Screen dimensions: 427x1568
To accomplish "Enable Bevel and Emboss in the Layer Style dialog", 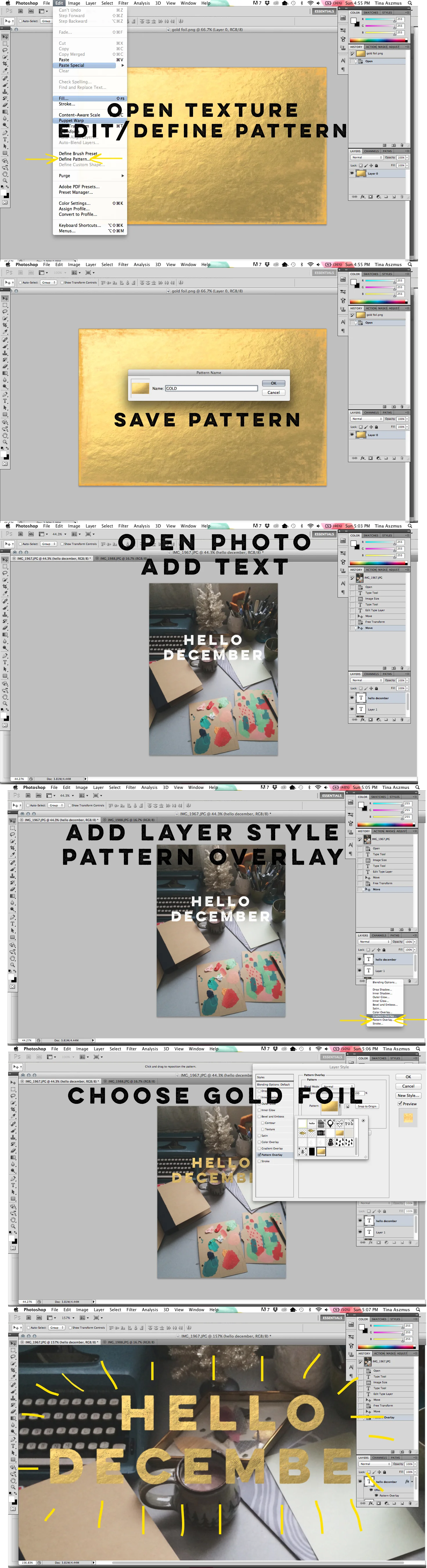I will tap(260, 1116).
